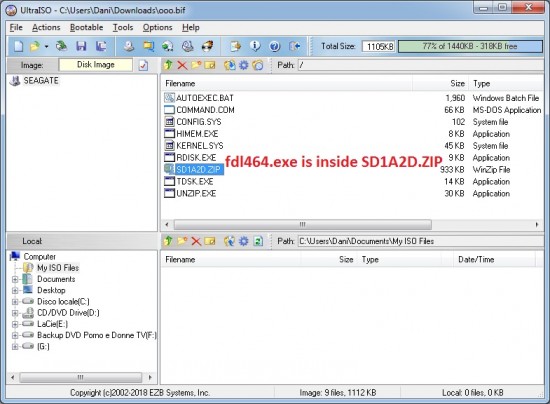
Task: Click blue gear icon in Local pane toolbar
Action: coord(243,241)
